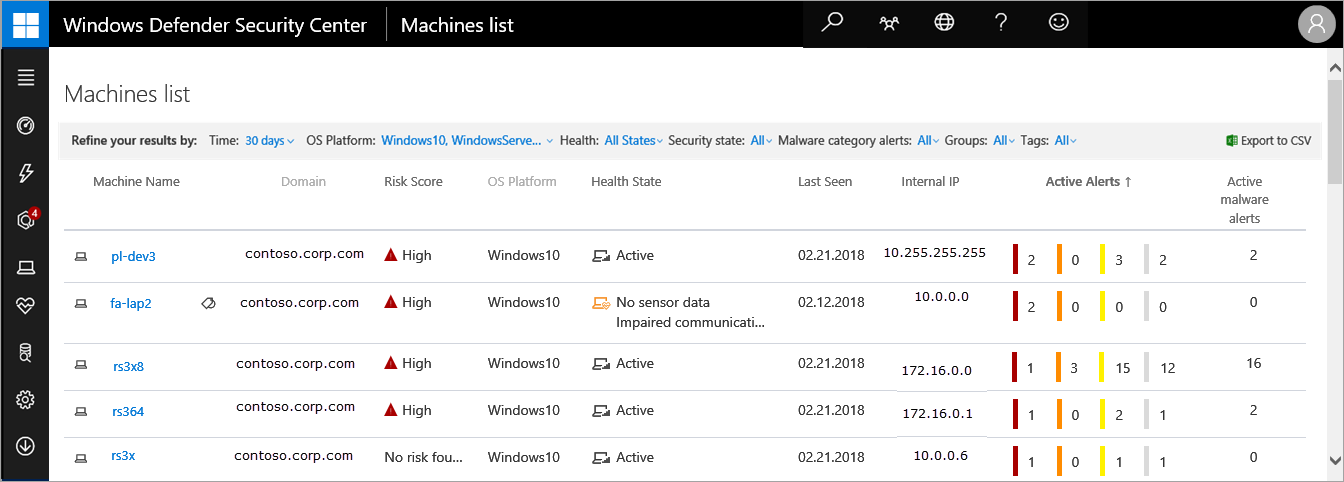1344x482 pixels.
Task: Click the search magnifier icon in header
Action: (x=832, y=24)
